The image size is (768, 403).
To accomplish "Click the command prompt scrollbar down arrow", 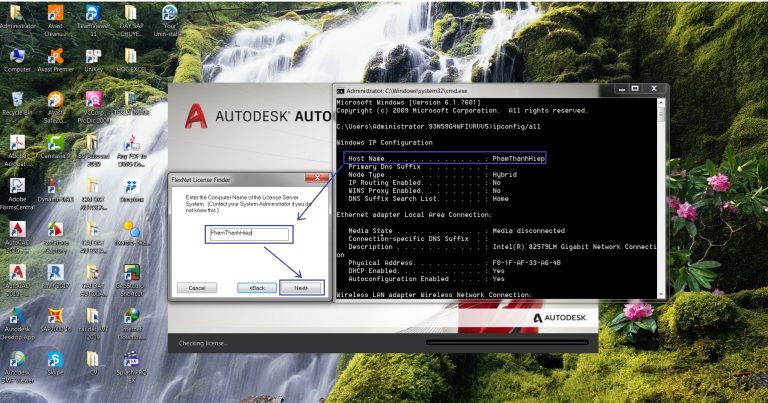I will [x=661, y=294].
